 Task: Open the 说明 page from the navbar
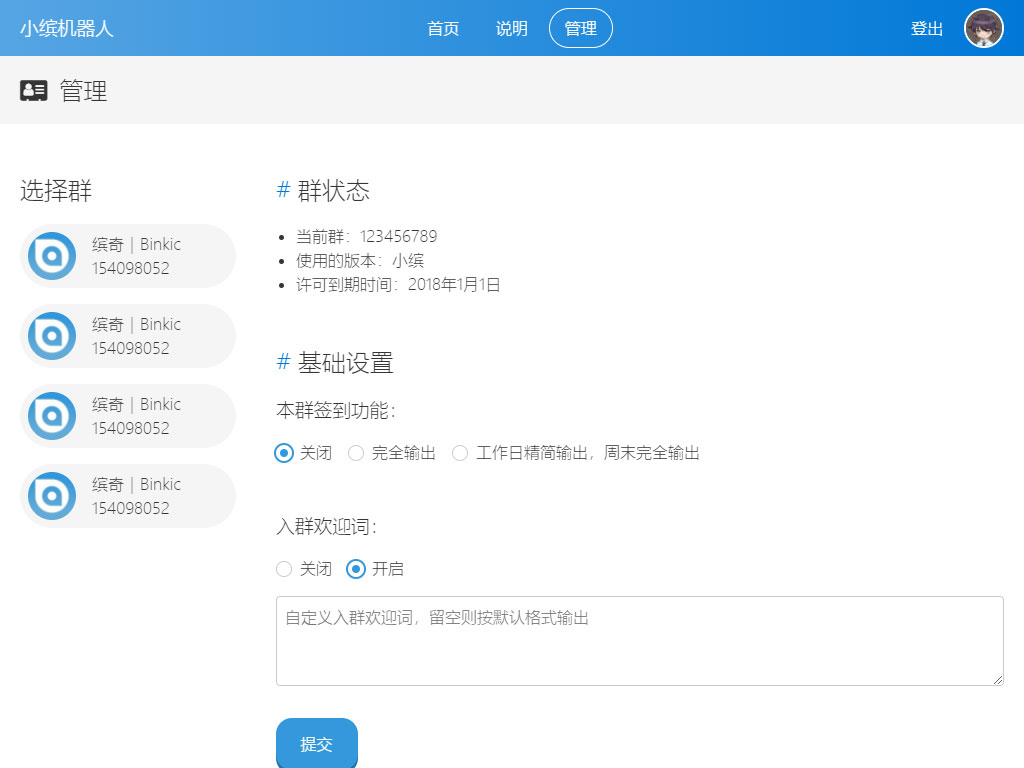coord(512,28)
